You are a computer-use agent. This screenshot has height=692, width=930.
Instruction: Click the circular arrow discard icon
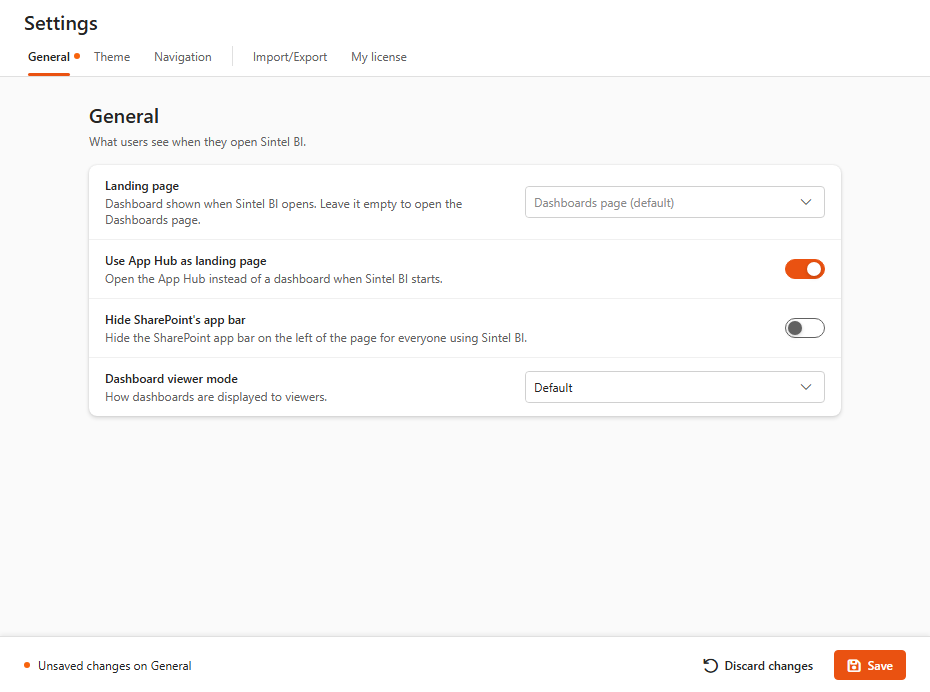pos(710,666)
